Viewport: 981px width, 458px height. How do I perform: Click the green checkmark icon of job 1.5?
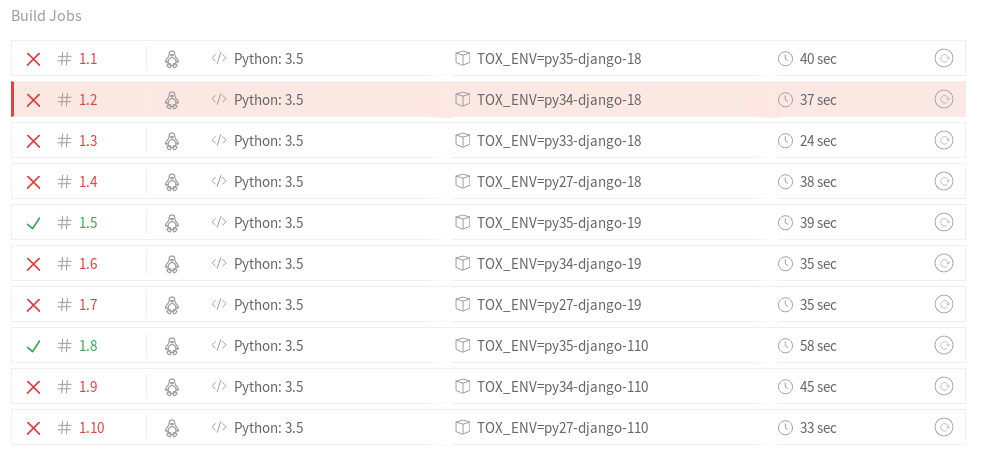click(33, 223)
